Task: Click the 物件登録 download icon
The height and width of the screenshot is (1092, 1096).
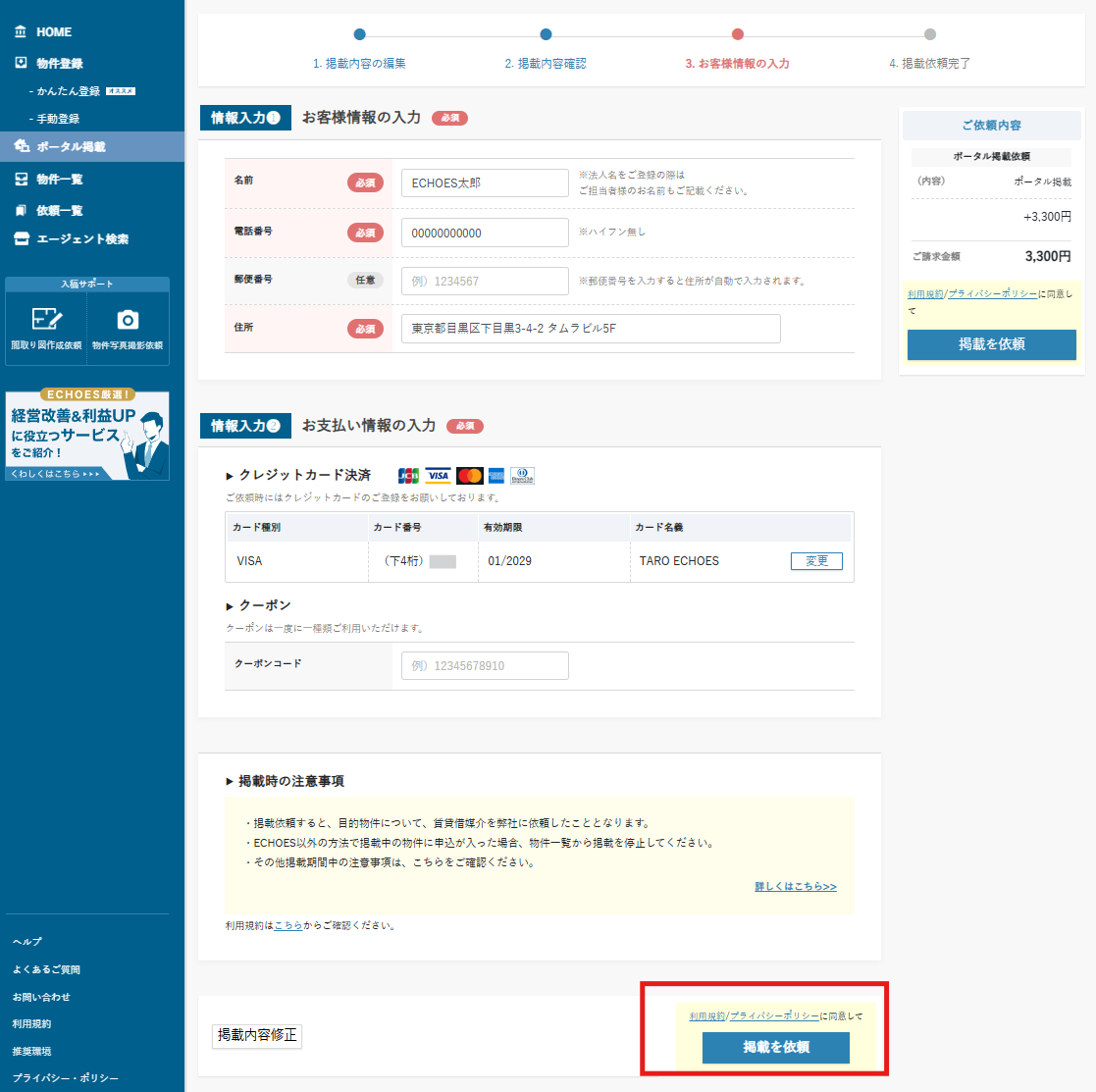Action: (x=21, y=63)
